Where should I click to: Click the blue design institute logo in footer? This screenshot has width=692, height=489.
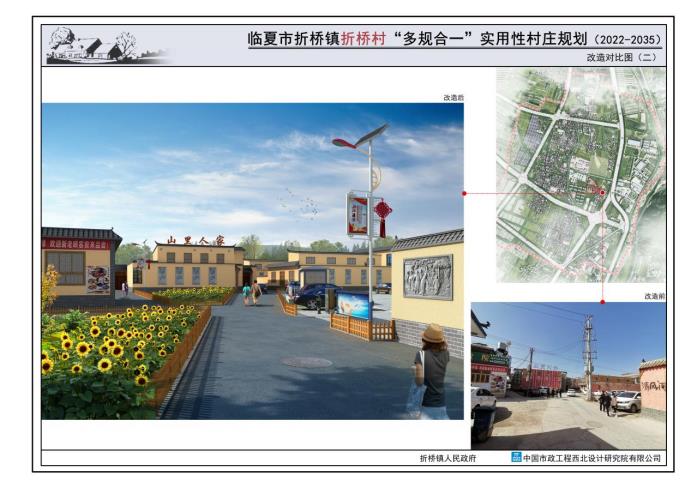516,458
